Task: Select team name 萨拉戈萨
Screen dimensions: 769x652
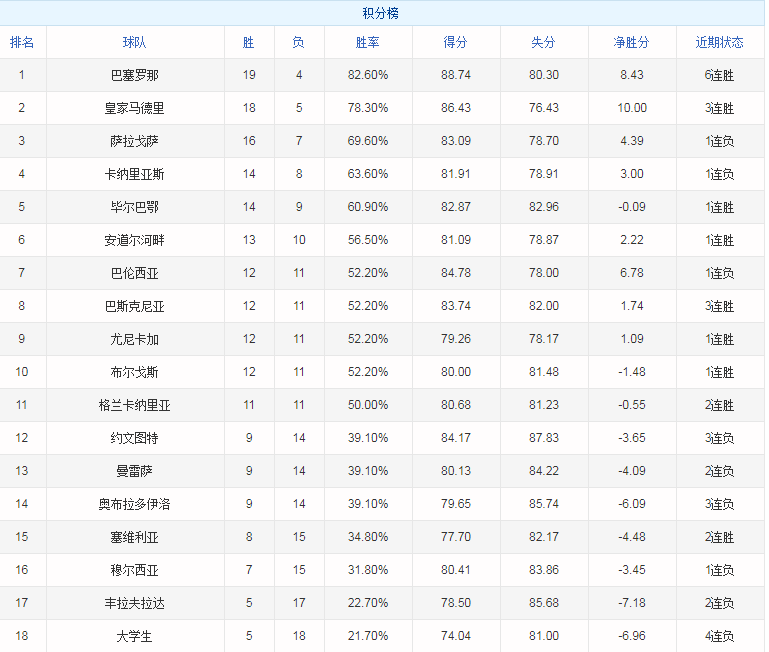Action: [x=134, y=141]
